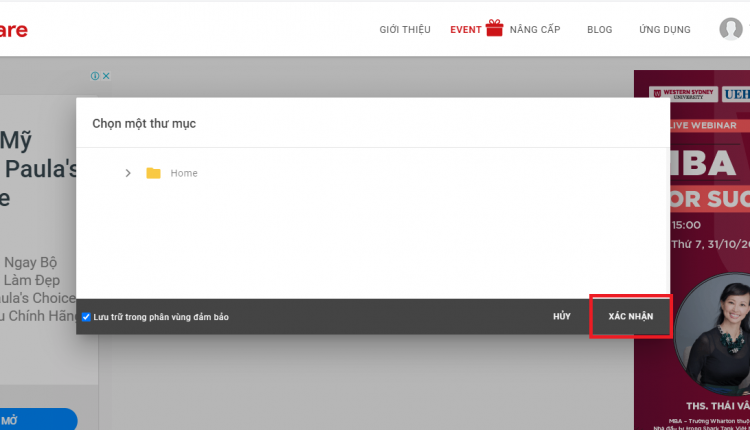
Task: Click the ad info icon
Action: click(x=95, y=76)
